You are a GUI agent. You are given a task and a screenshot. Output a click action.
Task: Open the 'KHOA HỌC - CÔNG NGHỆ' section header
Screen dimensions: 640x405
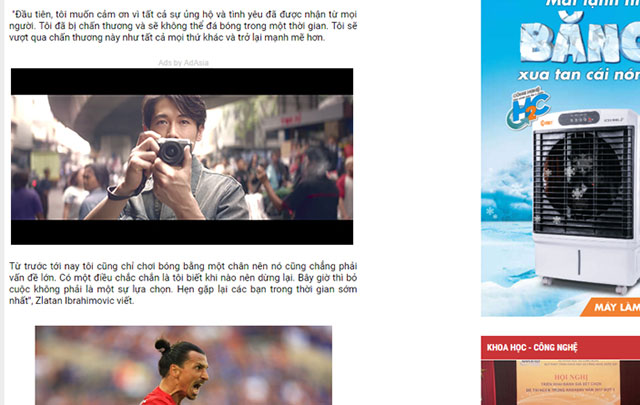click(532, 347)
